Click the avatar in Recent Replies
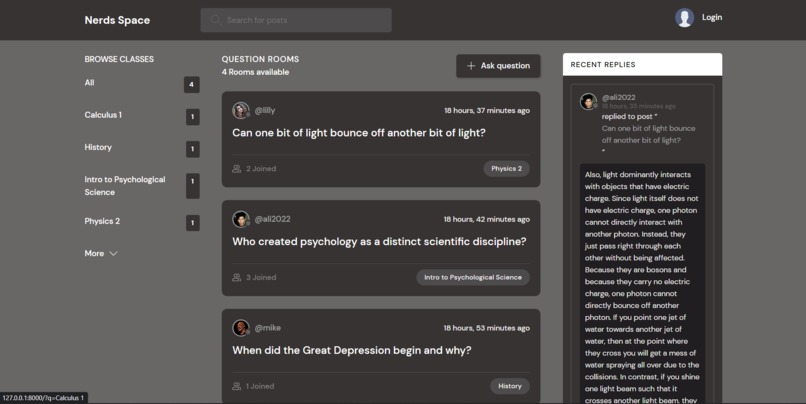This screenshot has height=404, width=806. [x=589, y=101]
